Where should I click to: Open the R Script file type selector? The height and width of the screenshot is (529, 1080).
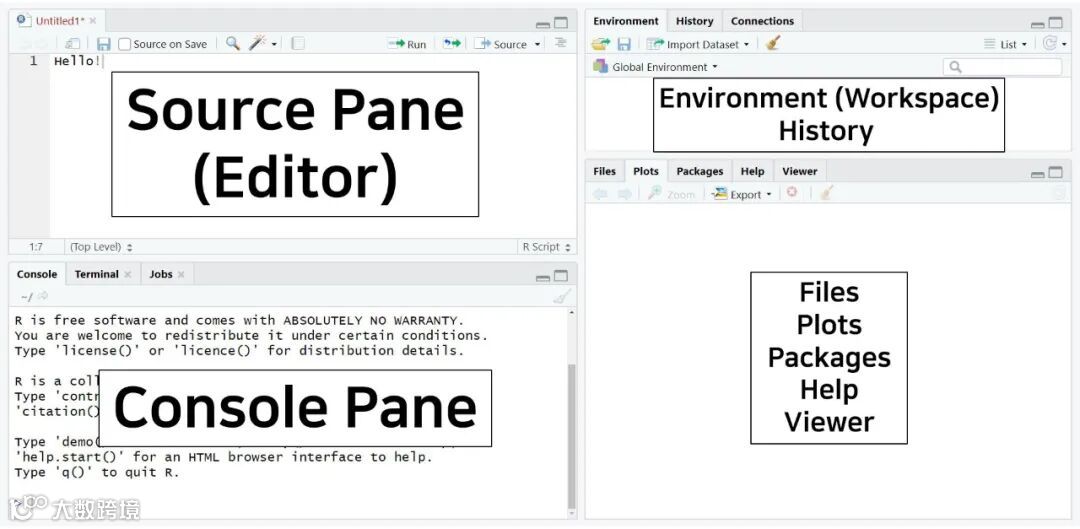[x=546, y=247]
